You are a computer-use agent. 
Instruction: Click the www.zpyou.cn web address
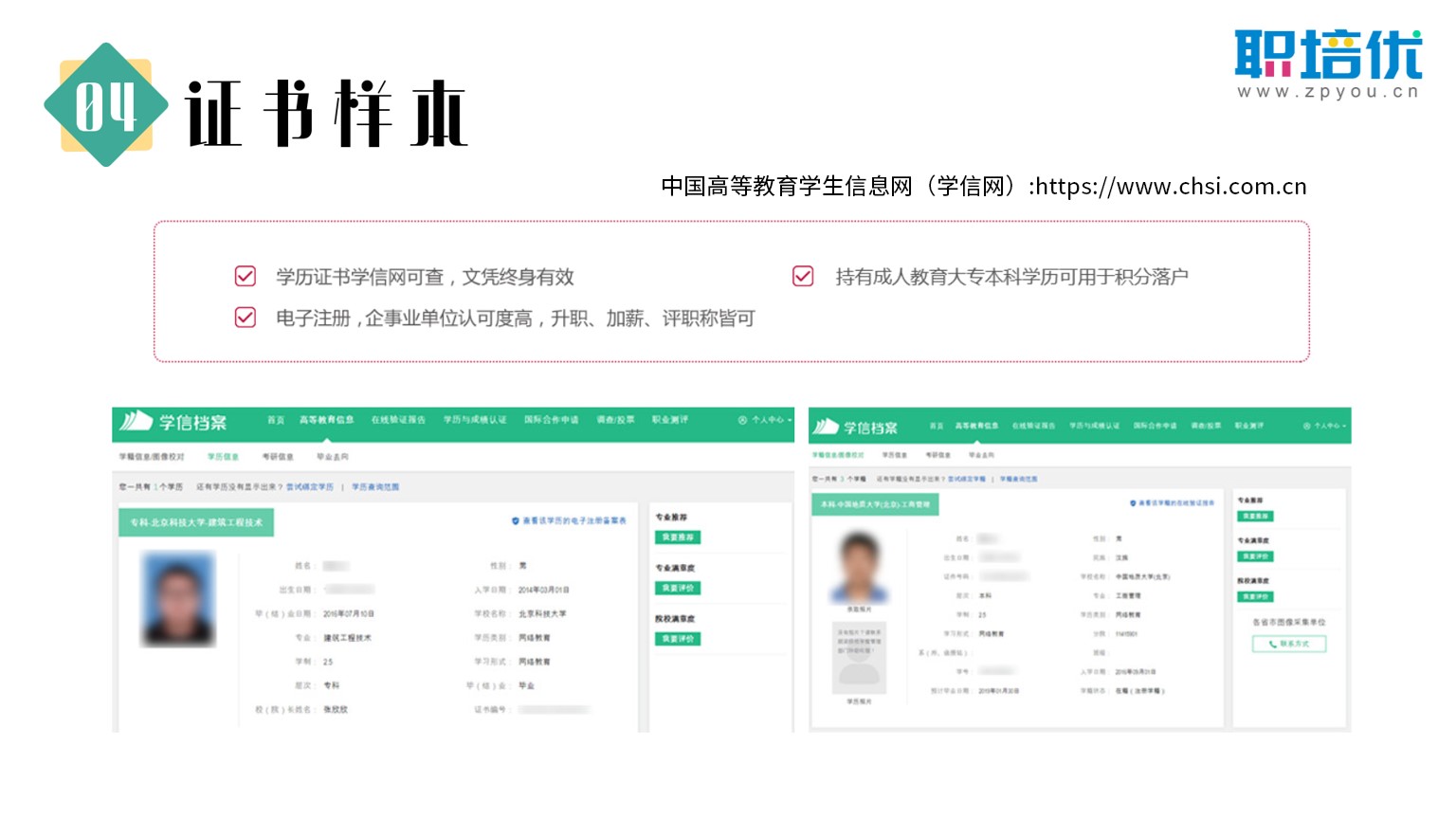(1328, 92)
